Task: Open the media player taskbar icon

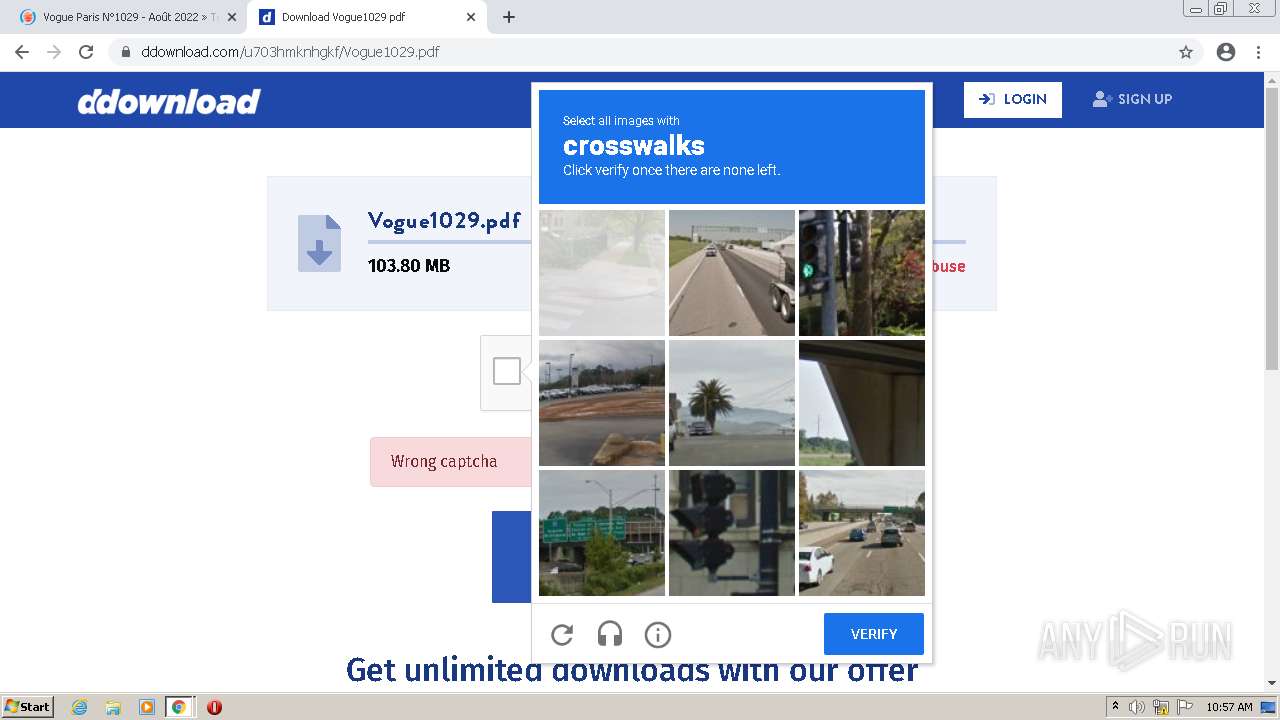Action: (146, 707)
